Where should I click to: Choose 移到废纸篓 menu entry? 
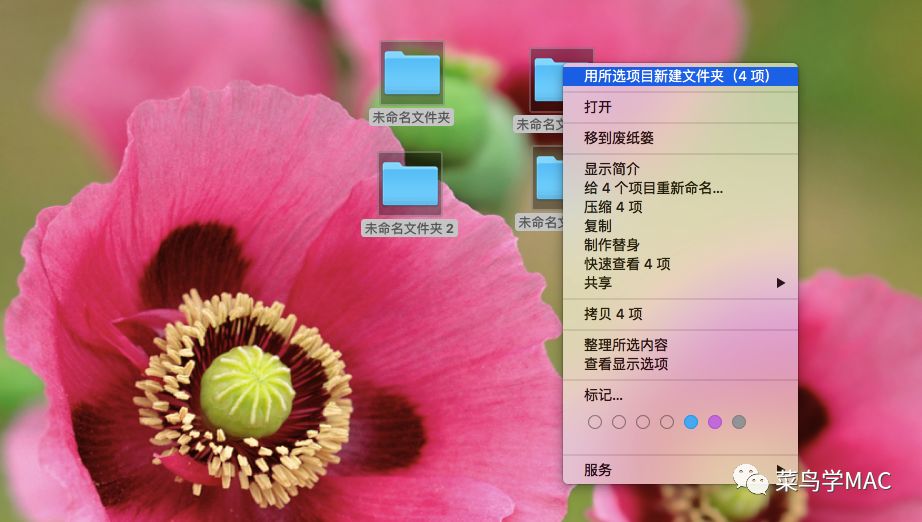click(x=680, y=138)
